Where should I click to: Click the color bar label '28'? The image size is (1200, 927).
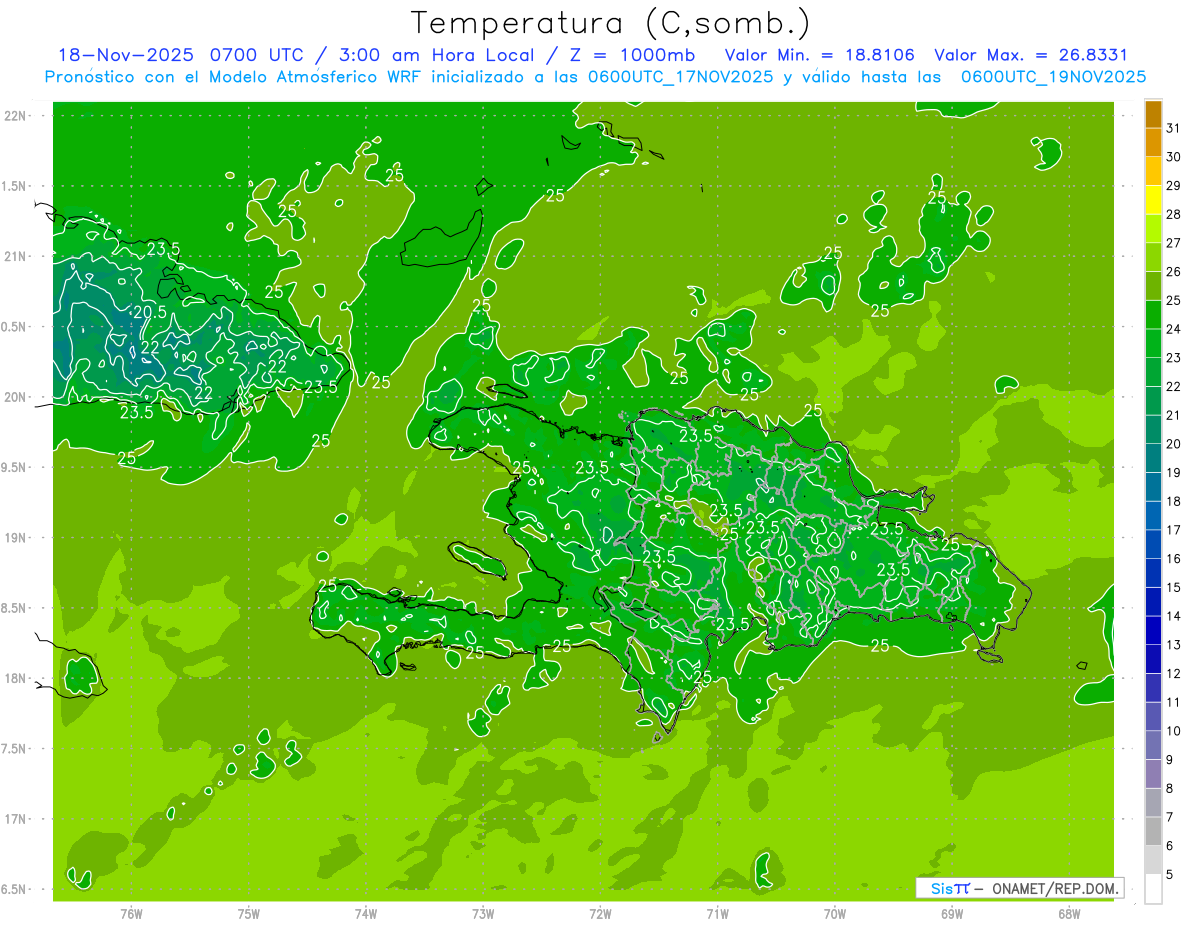click(x=1174, y=214)
